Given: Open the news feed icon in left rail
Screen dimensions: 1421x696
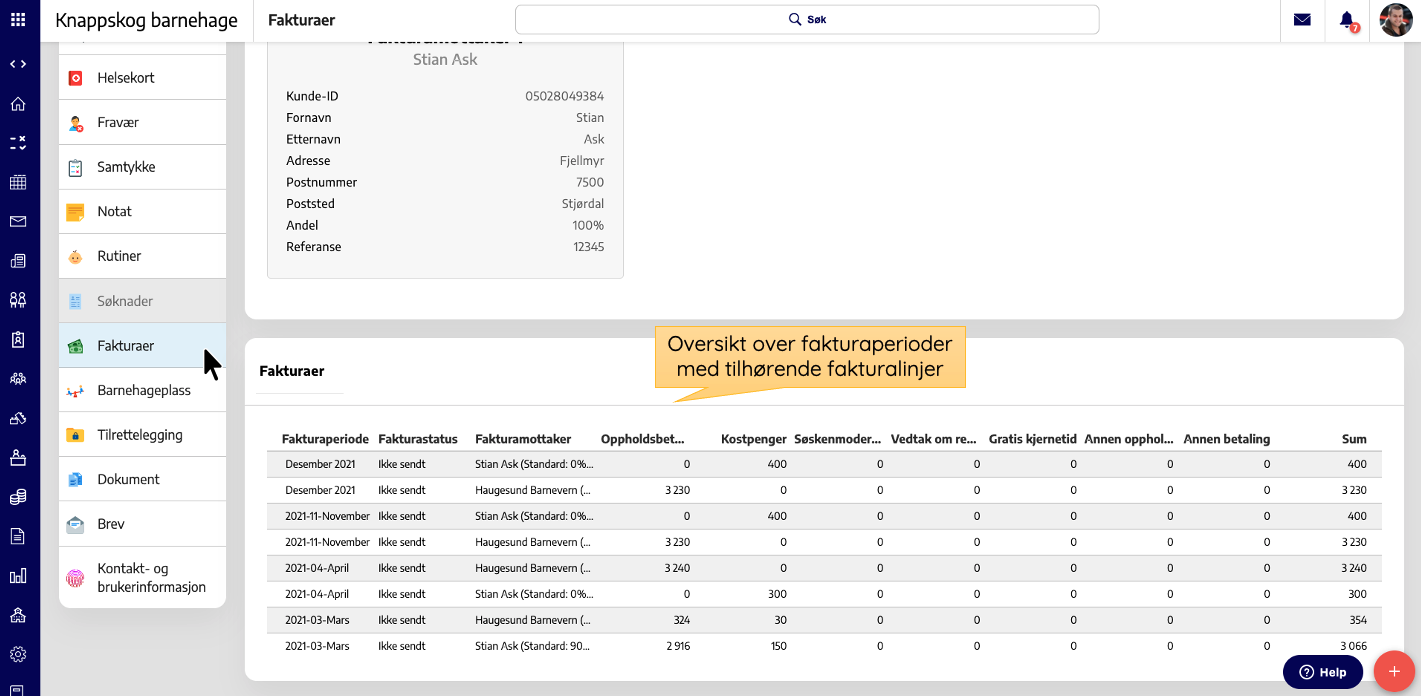Looking at the screenshot, I should [18, 261].
